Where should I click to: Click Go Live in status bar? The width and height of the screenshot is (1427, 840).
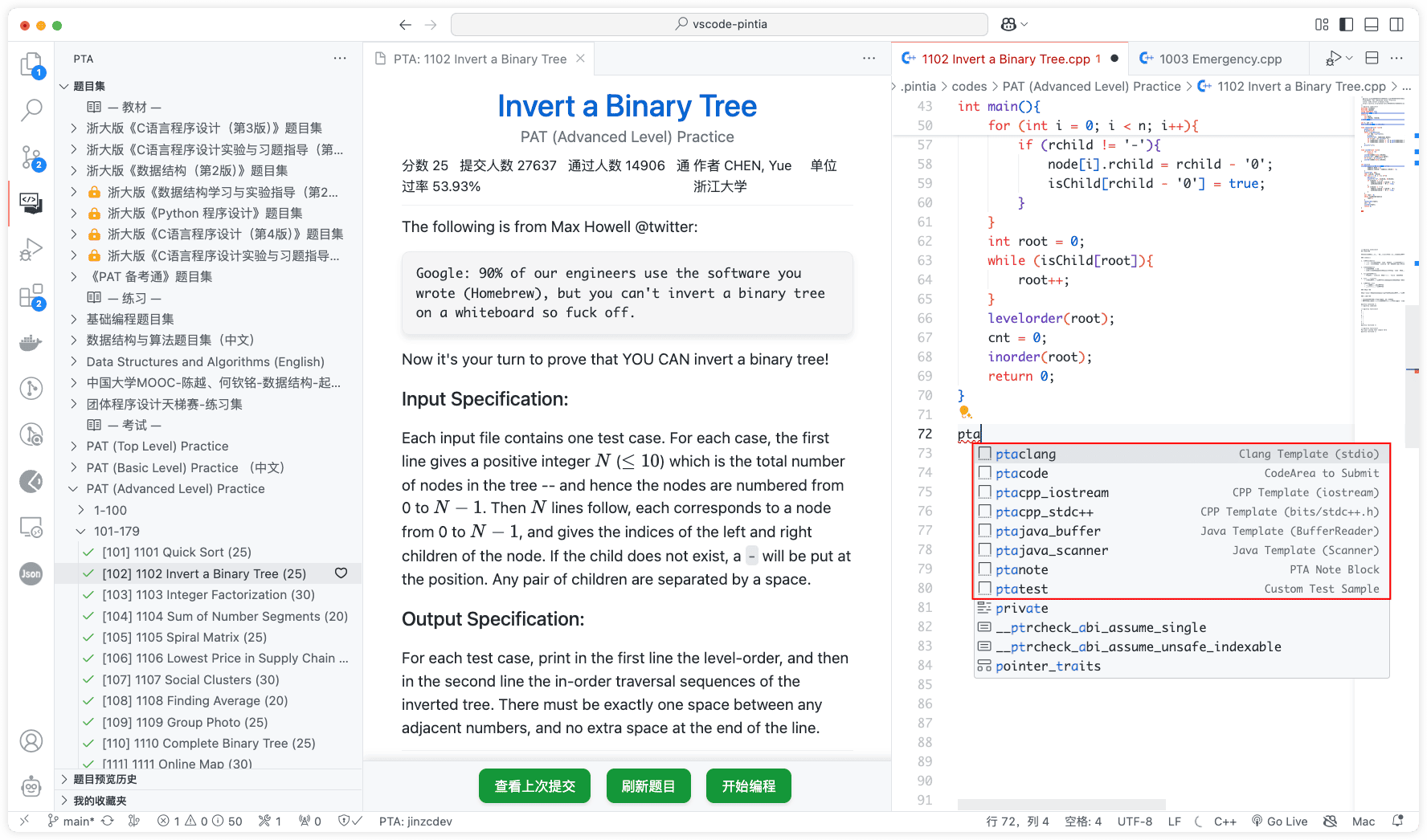click(1279, 821)
